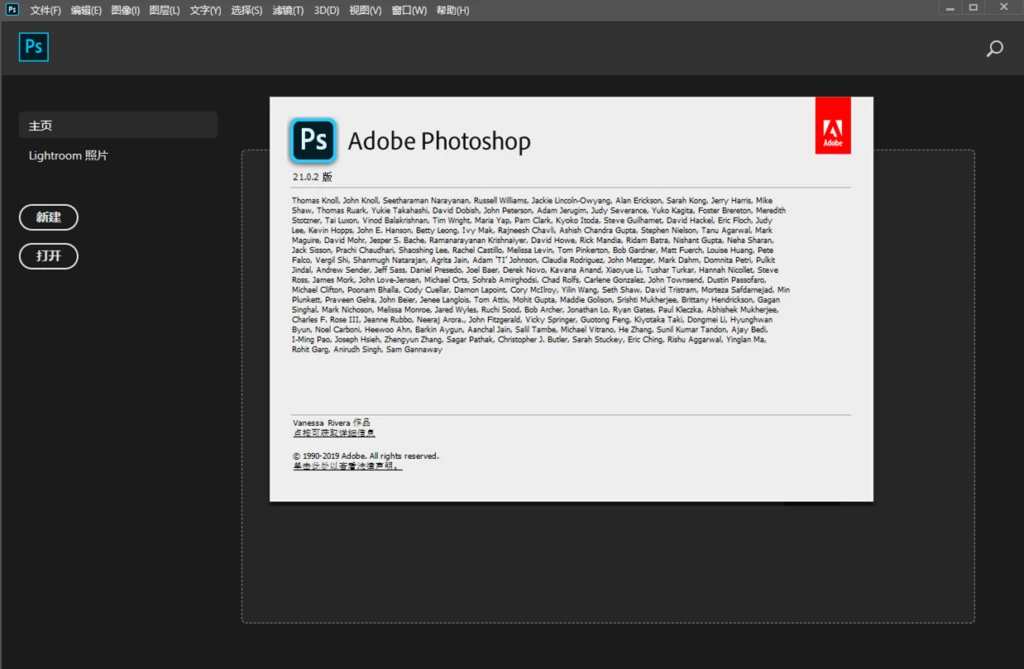The image size is (1024, 669).
Task: Click the 打开 button
Action: (49, 256)
